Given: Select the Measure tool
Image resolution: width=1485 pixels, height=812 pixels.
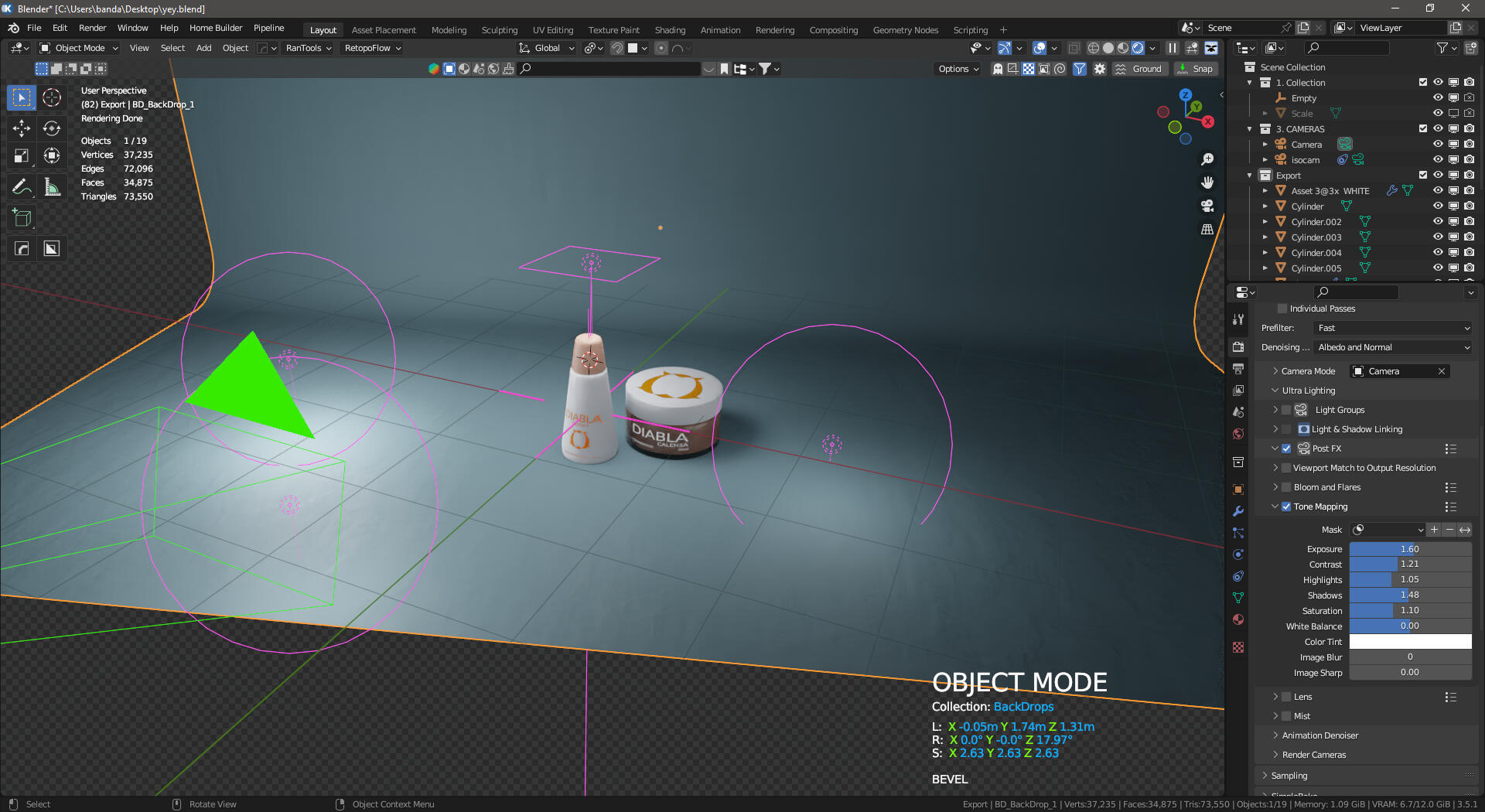Looking at the screenshot, I should coord(51,186).
